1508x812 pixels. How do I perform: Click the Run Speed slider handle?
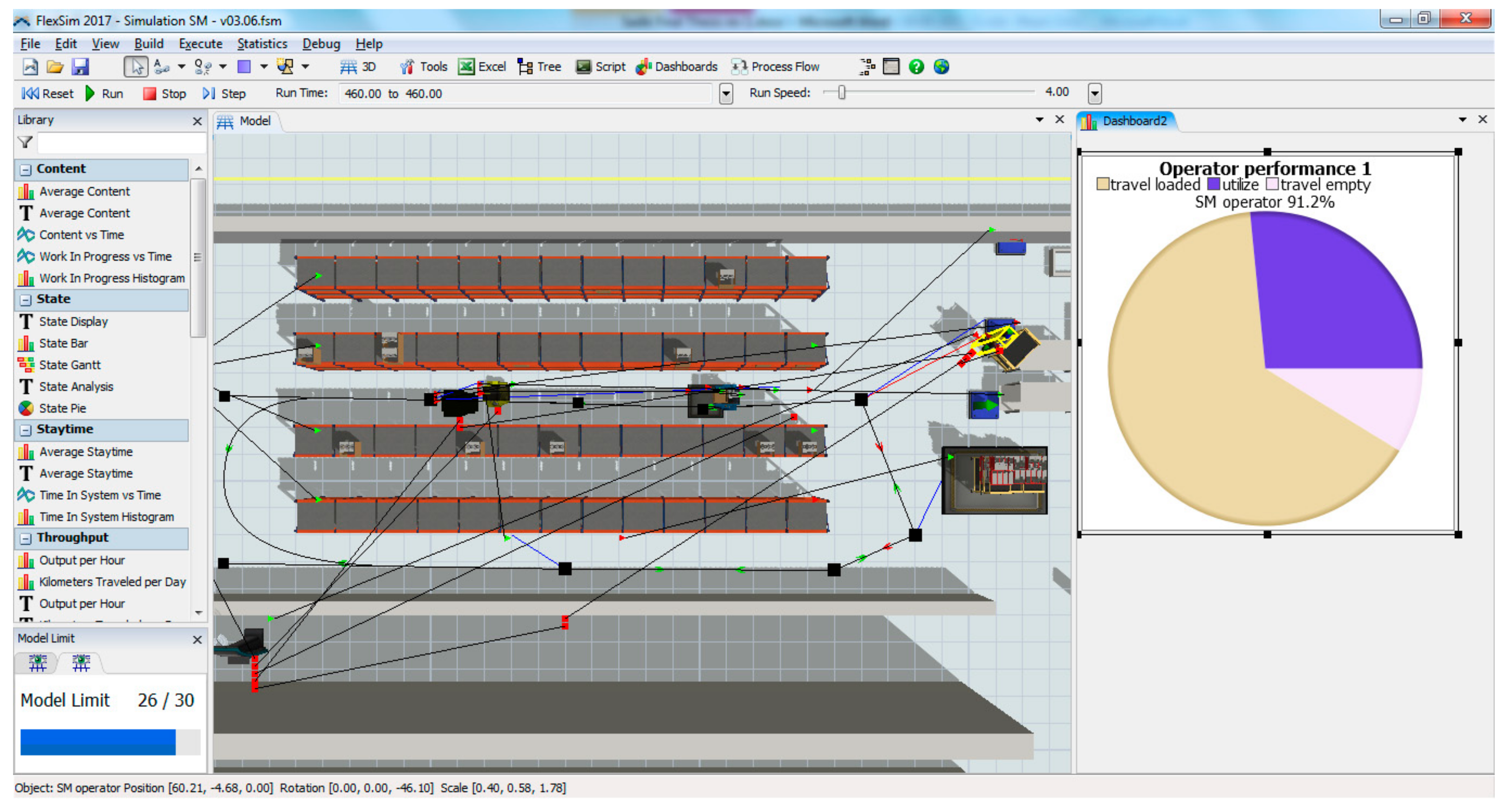click(841, 93)
